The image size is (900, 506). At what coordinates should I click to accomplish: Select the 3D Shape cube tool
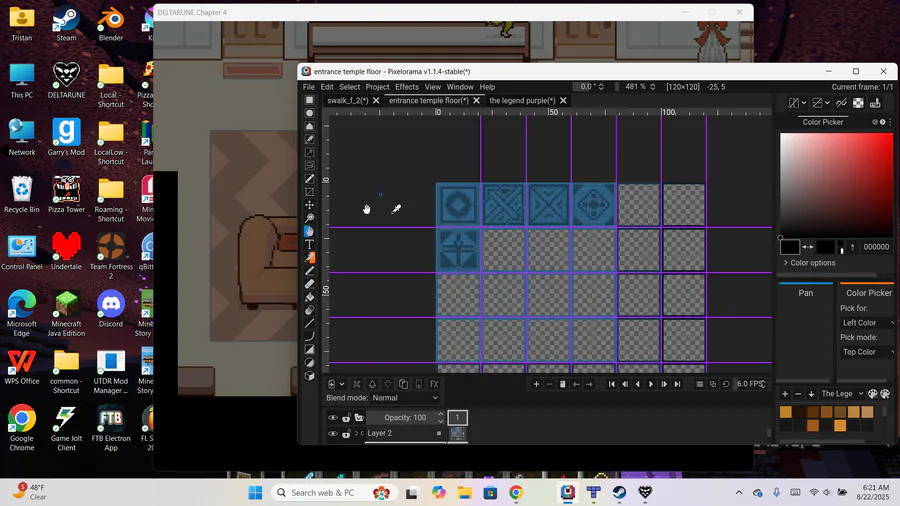[309, 376]
